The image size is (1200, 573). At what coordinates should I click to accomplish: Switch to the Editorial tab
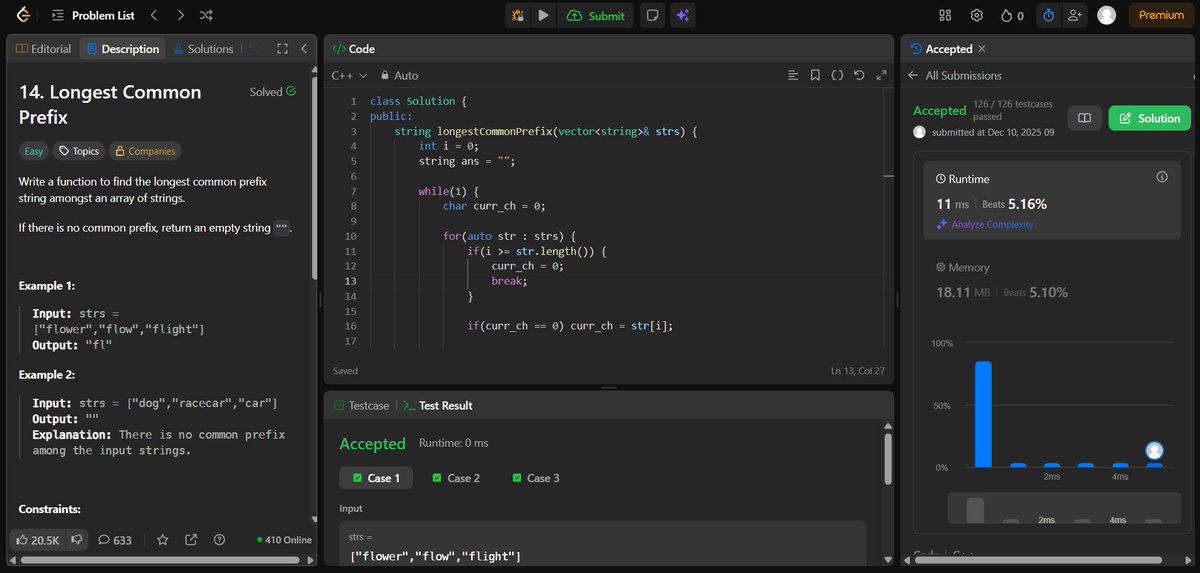[44, 48]
